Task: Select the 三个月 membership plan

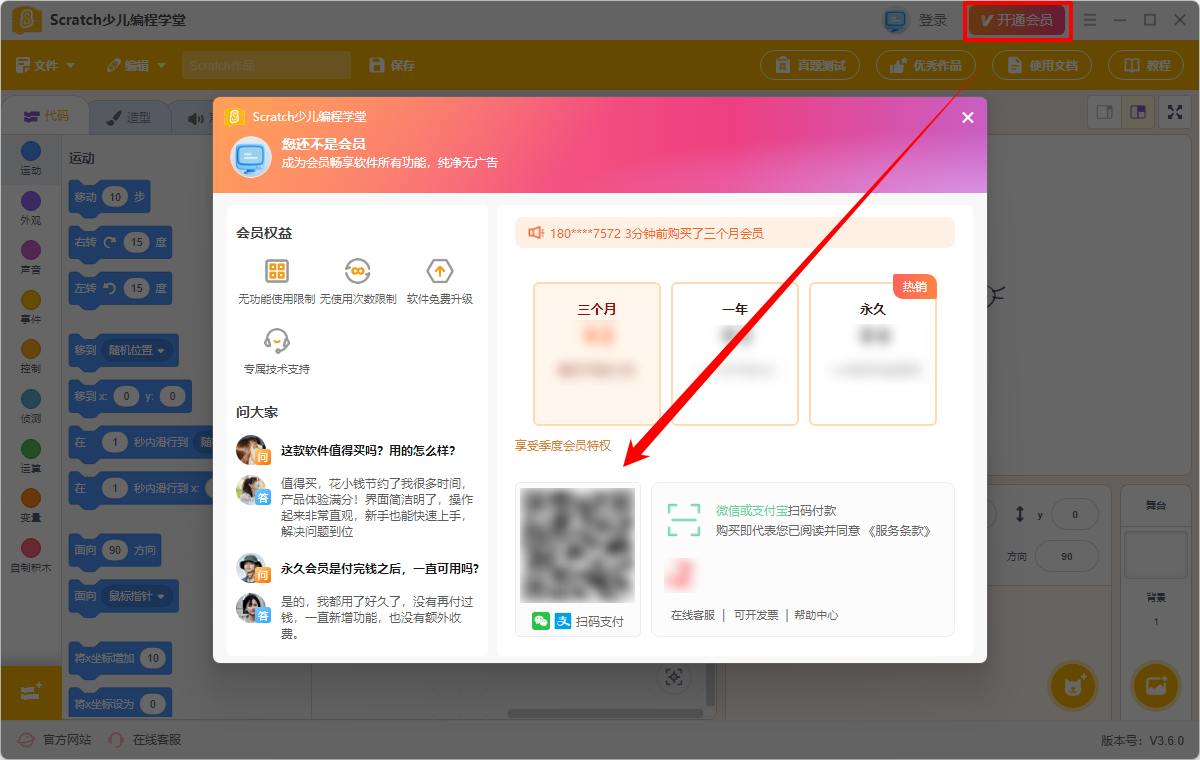Action: 597,354
